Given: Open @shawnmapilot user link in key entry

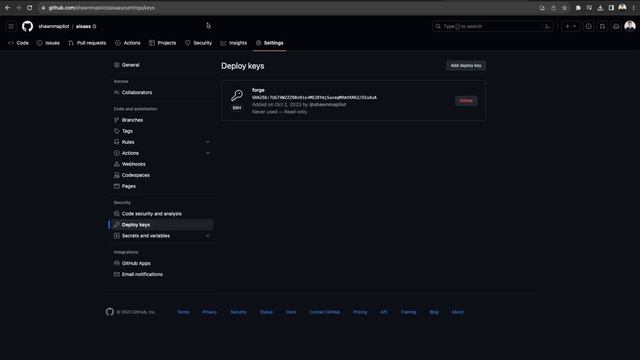Looking at the screenshot, I should (x=327, y=104).
